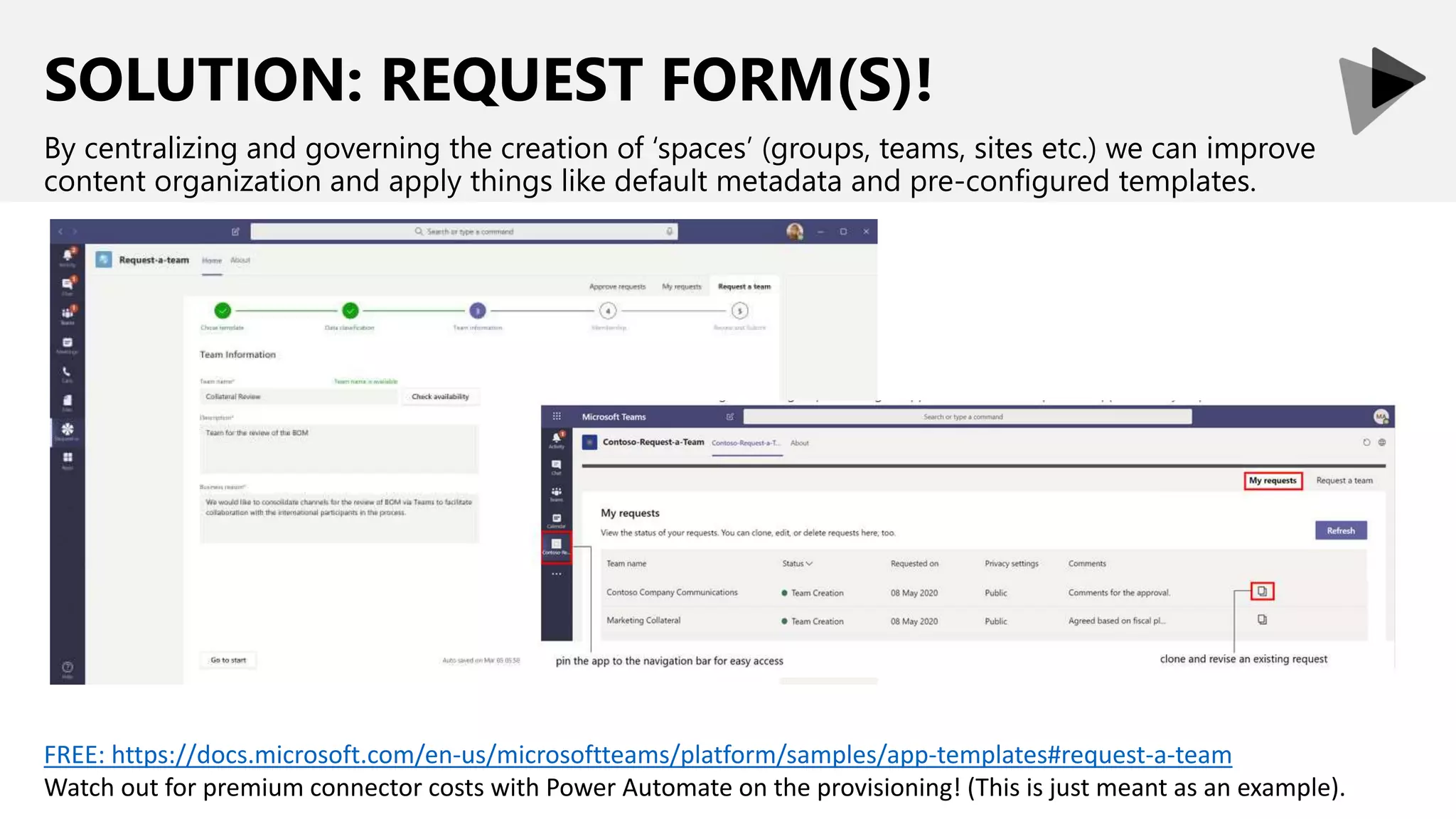Open Help in the left Teams sidebar
The height and width of the screenshot is (819, 1456).
tap(68, 669)
